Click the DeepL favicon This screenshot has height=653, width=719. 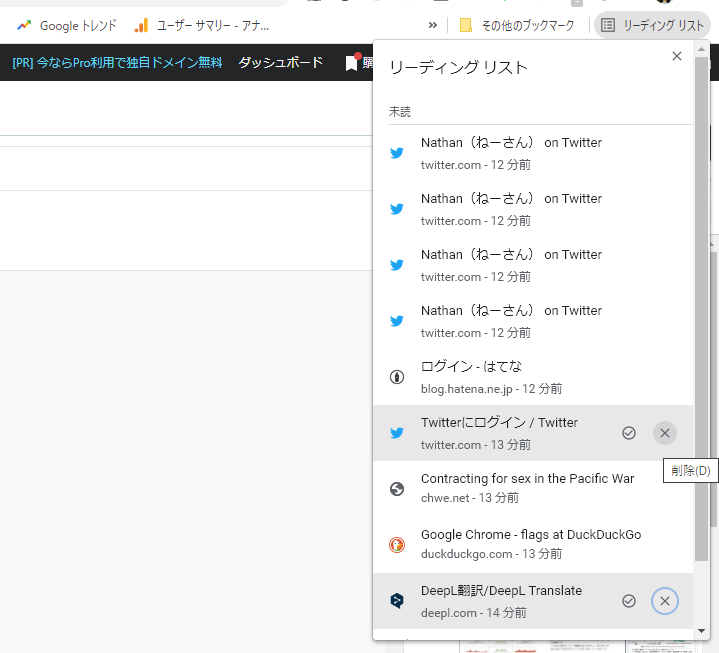tap(397, 601)
